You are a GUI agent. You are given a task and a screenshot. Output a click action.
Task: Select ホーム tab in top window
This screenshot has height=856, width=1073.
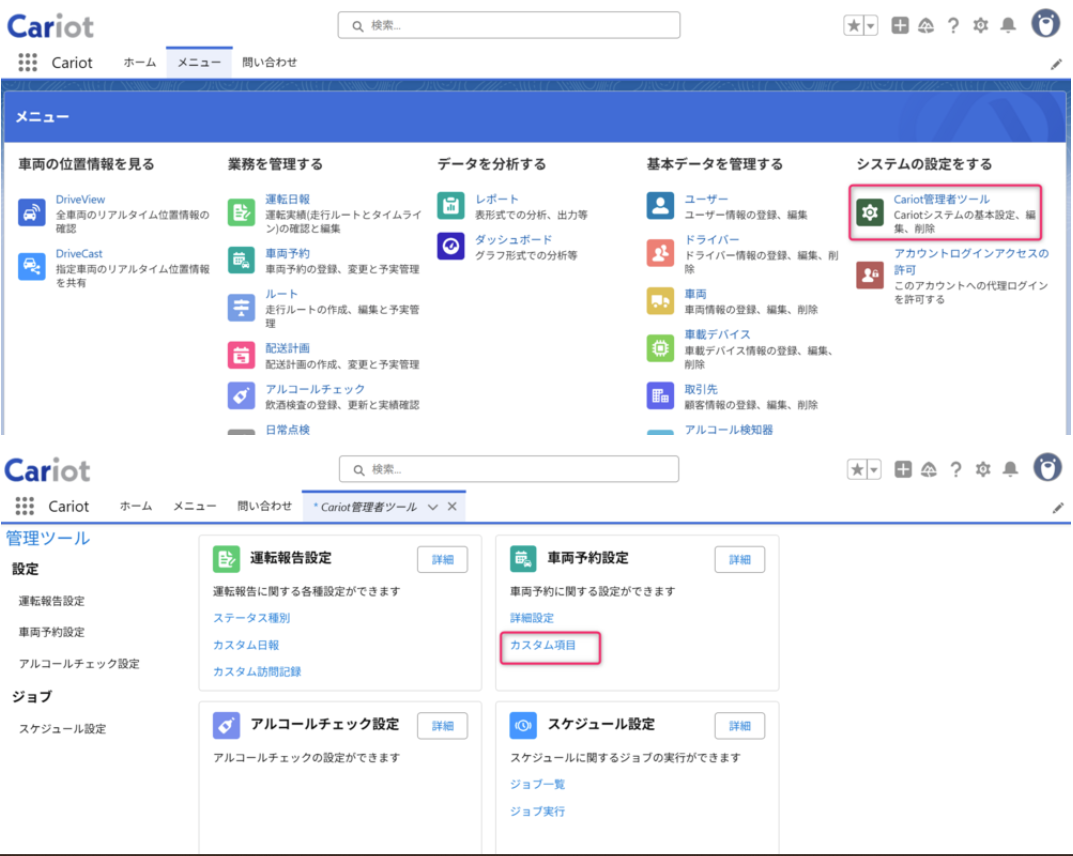tap(140, 62)
